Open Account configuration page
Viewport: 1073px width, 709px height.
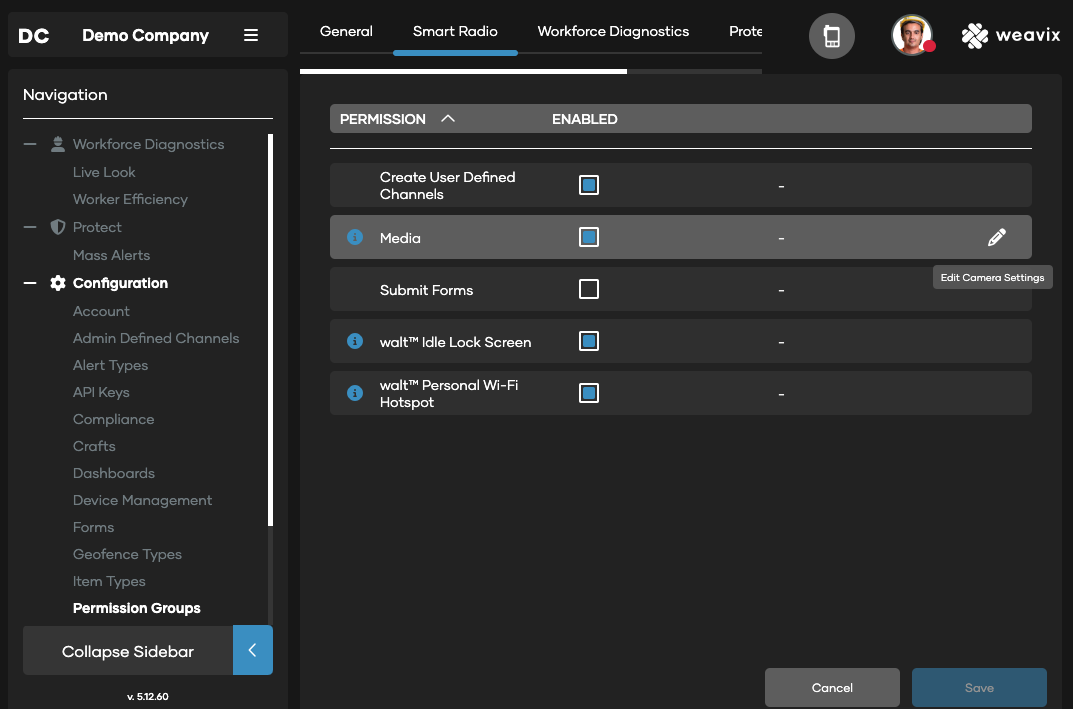101,311
